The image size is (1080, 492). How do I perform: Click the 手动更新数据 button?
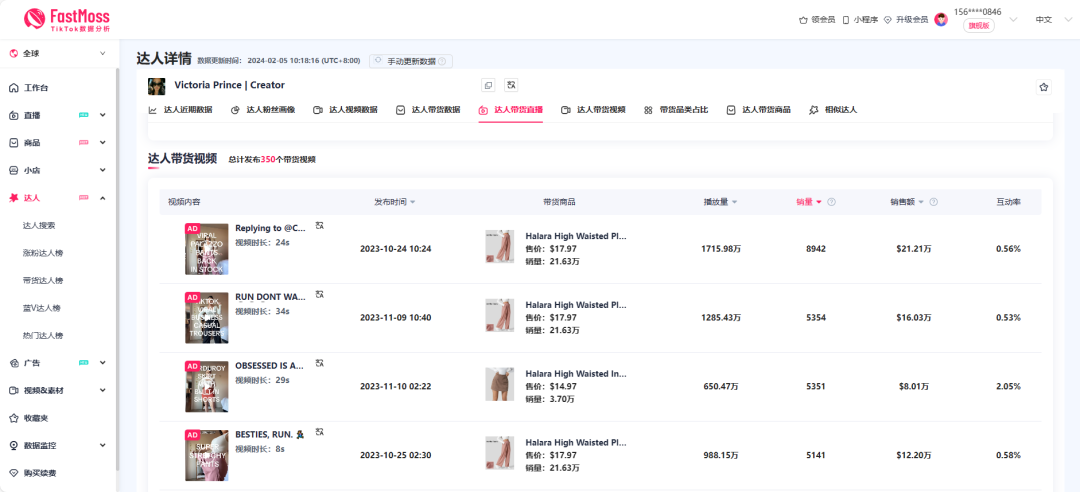[x=410, y=61]
